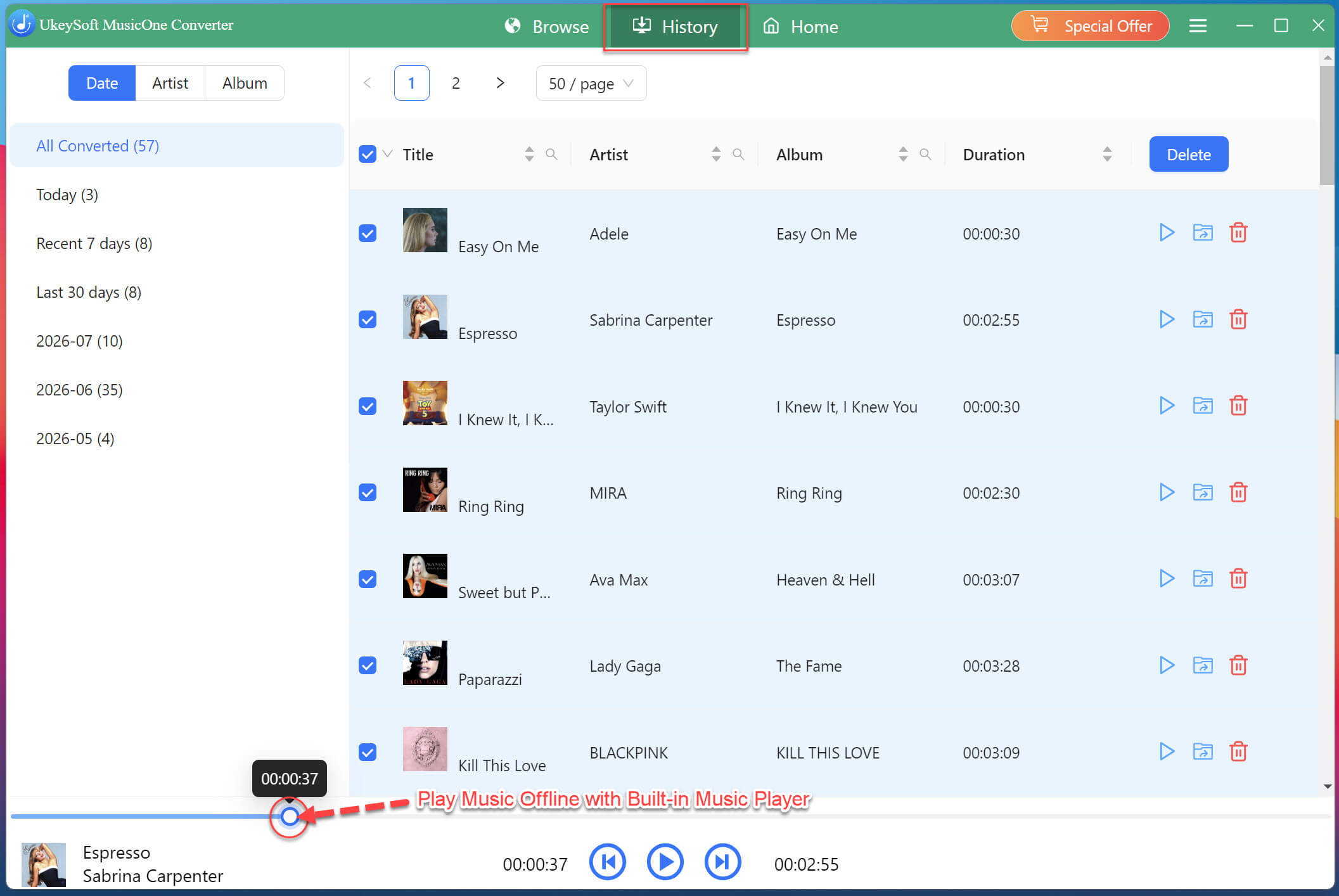Viewport: 1339px width, 896px height.
Task: Click the playback progress slider handle
Action: (290, 816)
